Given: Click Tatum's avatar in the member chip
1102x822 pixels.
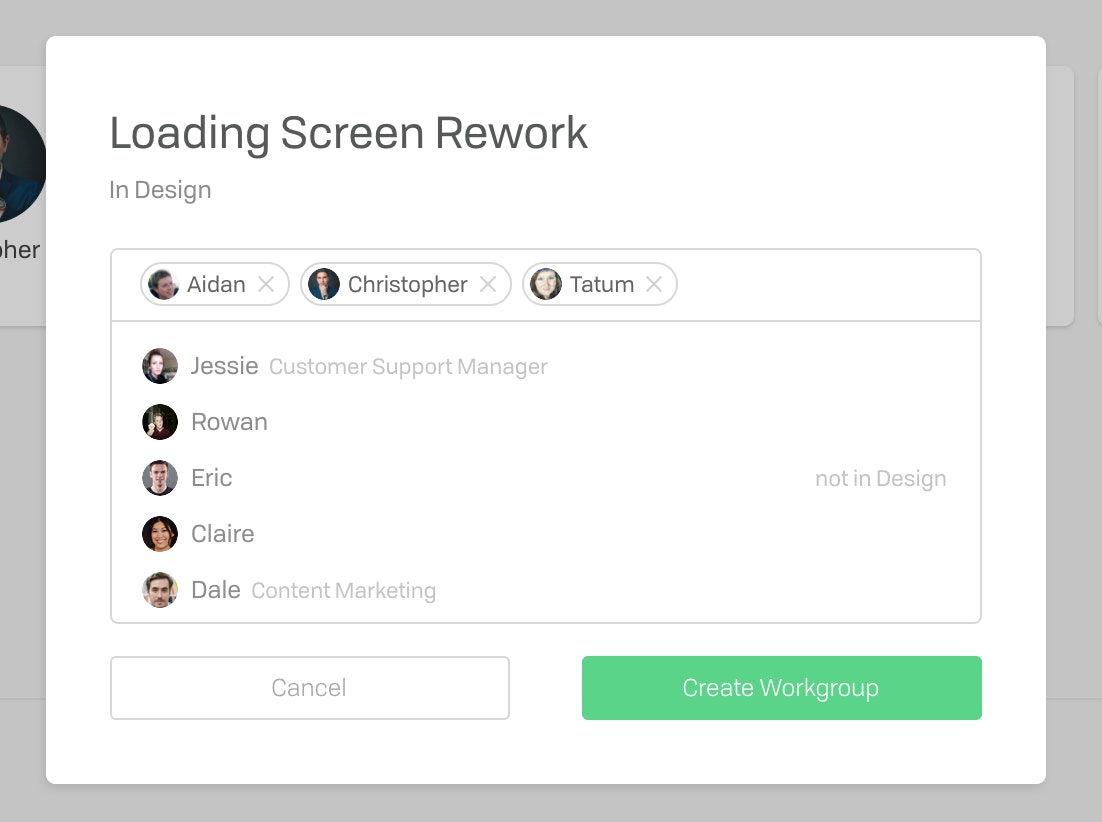Looking at the screenshot, I should click(545, 285).
